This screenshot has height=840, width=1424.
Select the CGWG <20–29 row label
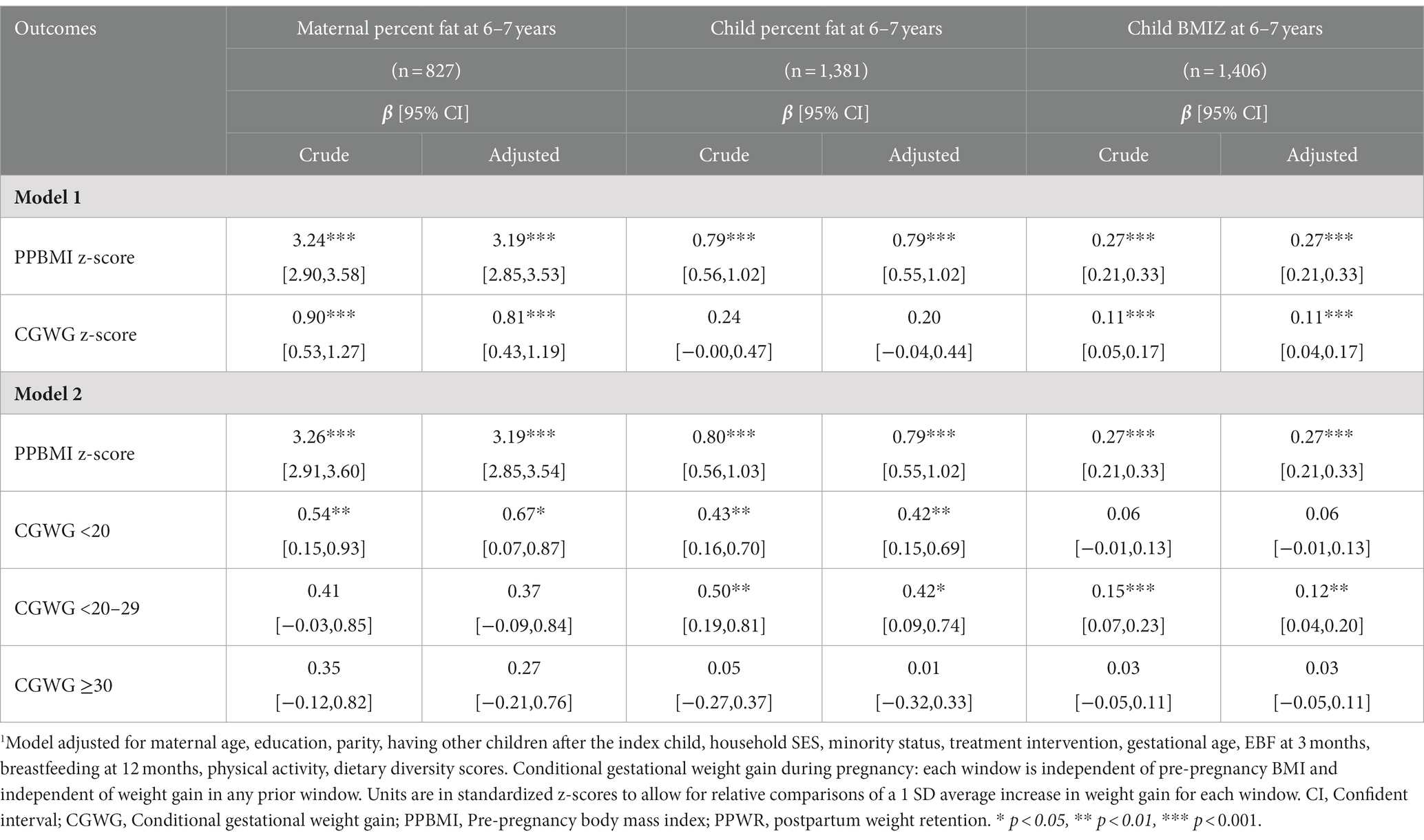click(x=76, y=607)
